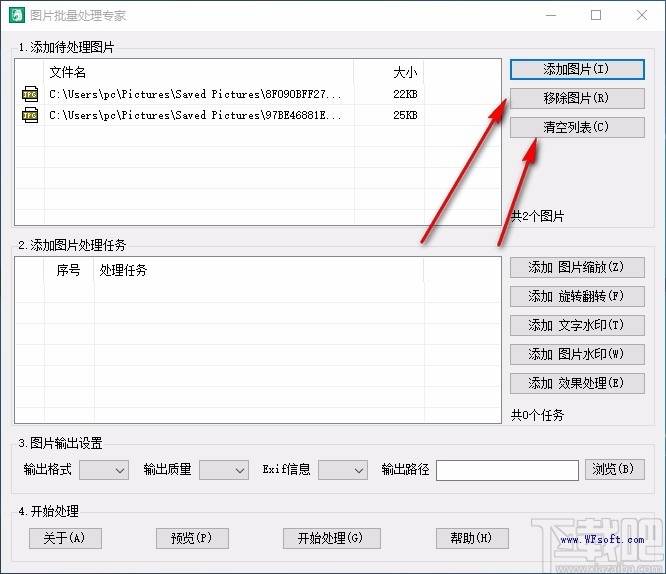Click the Help 帮助(H) button
Viewport: 666px width, 574px height.
tap(472, 538)
